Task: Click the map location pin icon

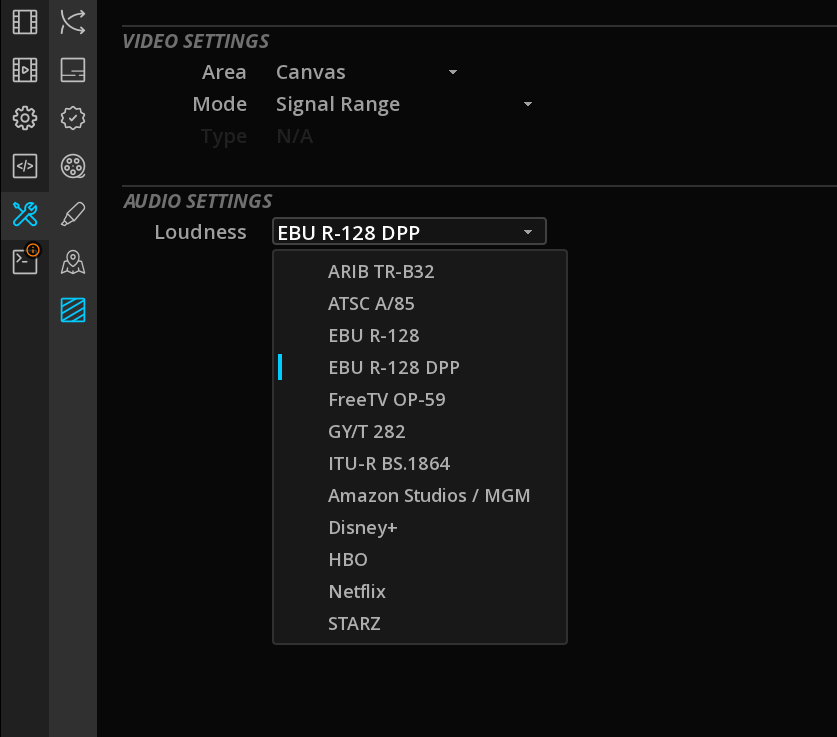Action: point(73,262)
